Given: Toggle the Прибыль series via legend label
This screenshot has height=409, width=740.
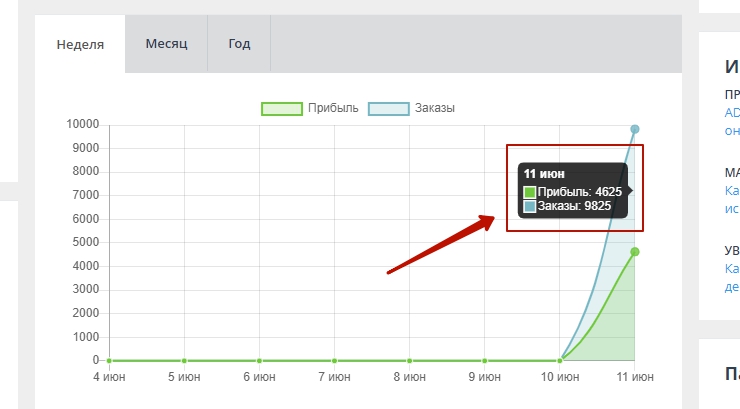Looking at the screenshot, I should pyautogui.click(x=334, y=108).
